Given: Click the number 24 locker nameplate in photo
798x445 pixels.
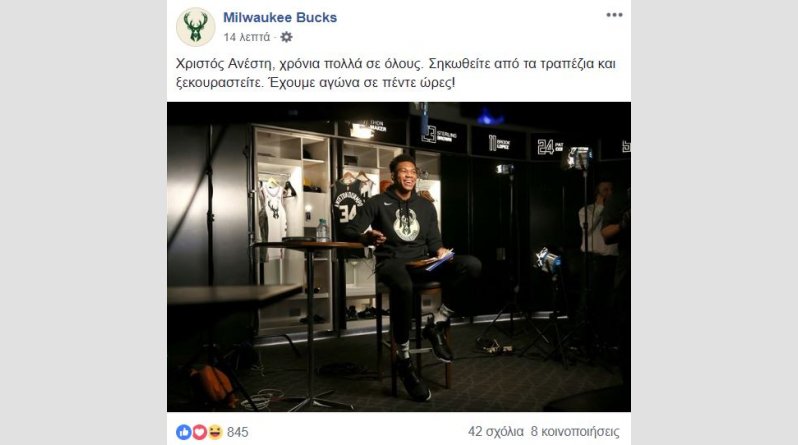Looking at the screenshot, I should 550,147.
